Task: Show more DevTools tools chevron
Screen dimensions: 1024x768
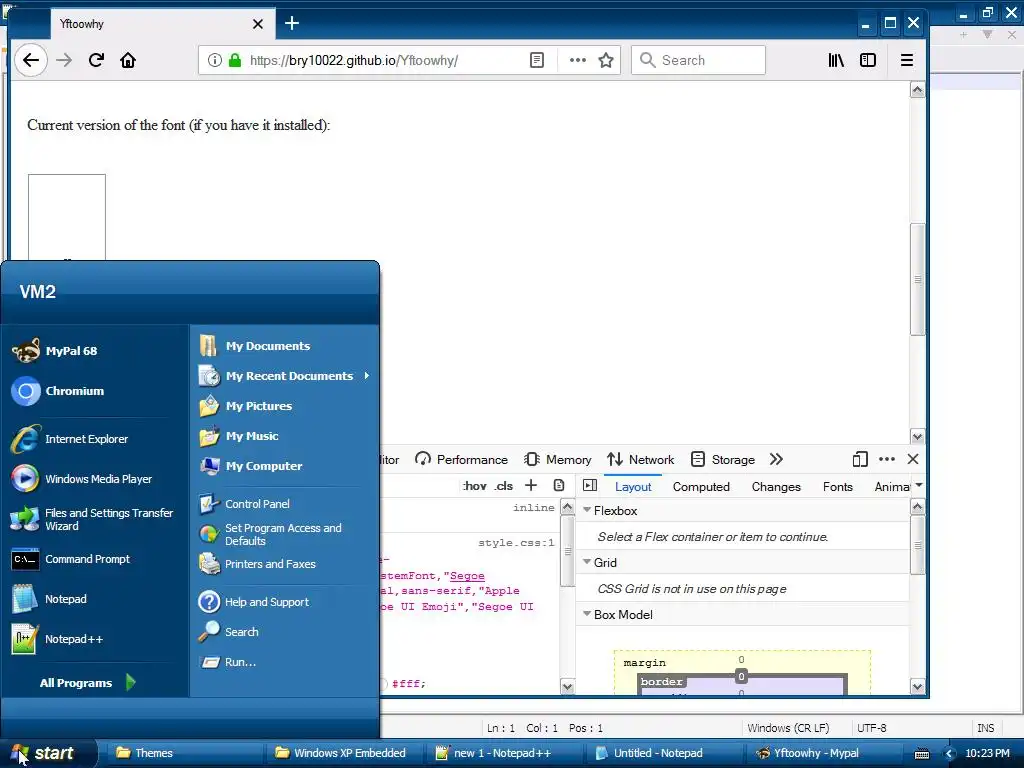Action: 776,459
